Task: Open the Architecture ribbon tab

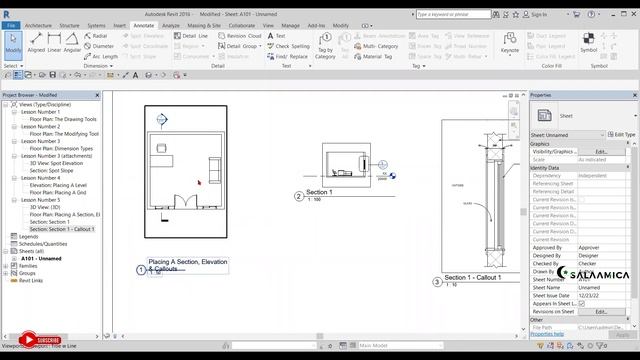Action: coord(38,25)
